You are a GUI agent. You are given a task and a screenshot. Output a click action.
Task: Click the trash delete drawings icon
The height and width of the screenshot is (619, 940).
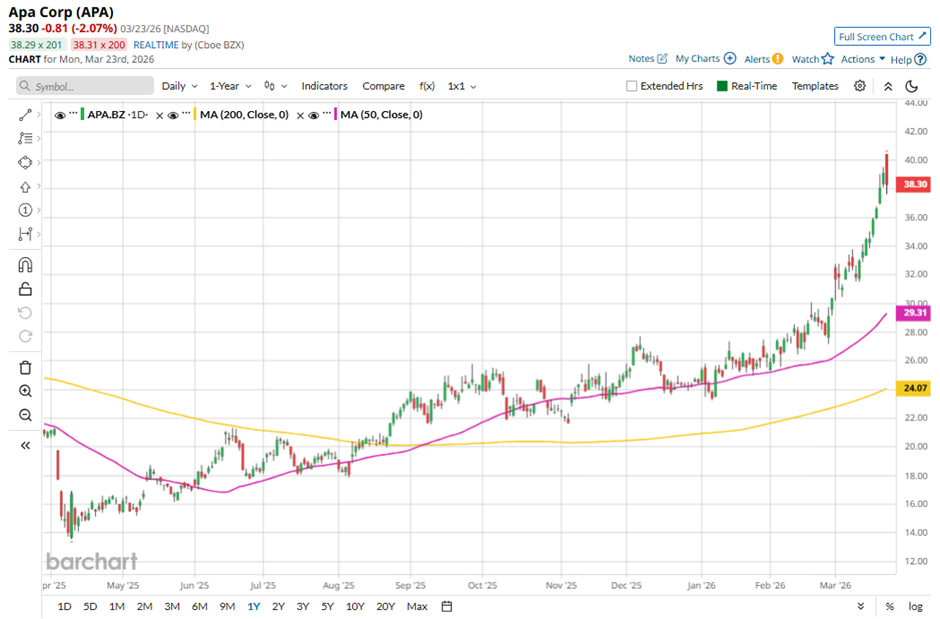pyautogui.click(x=25, y=367)
